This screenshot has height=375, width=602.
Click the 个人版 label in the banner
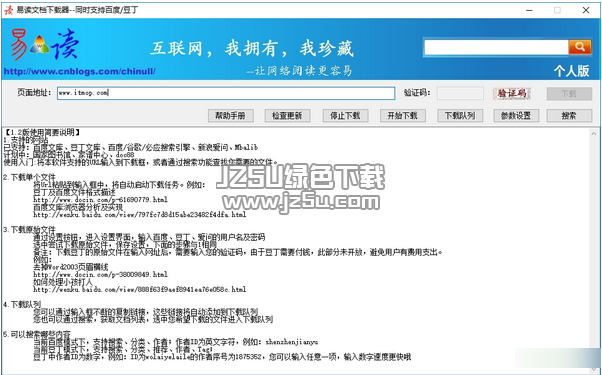pyautogui.click(x=571, y=71)
